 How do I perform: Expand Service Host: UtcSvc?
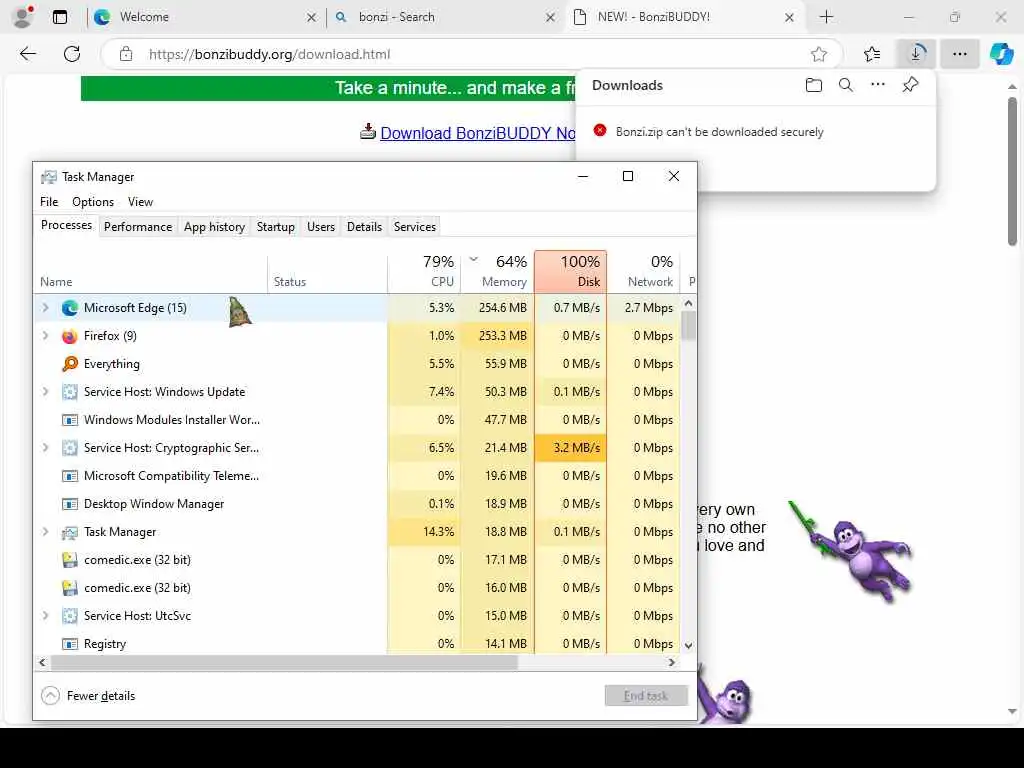(x=45, y=616)
